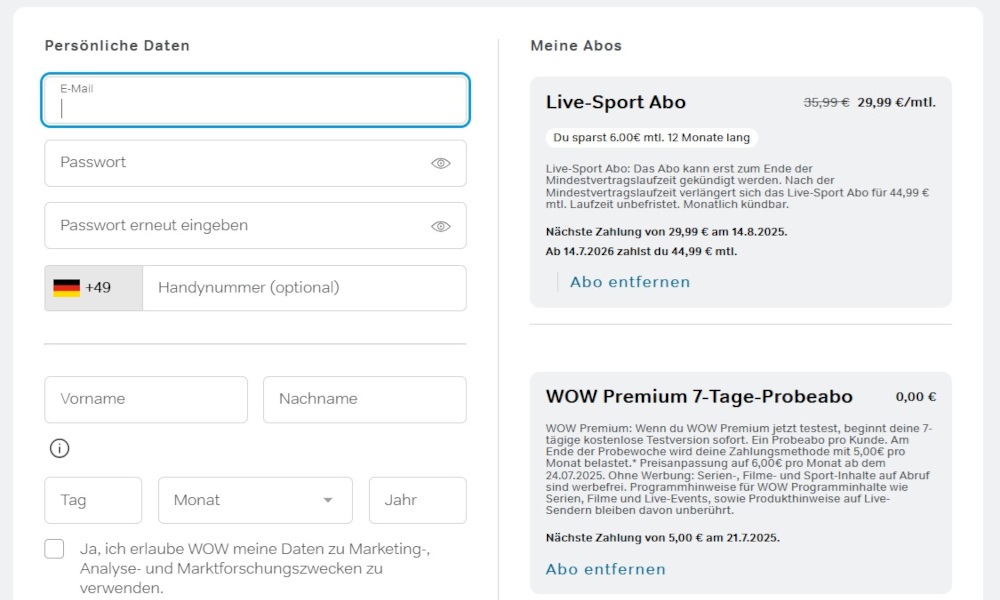This screenshot has height=600, width=1000.
Task: Enable the WOW marketing consent checkbox
Action: click(x=54, y=548)
